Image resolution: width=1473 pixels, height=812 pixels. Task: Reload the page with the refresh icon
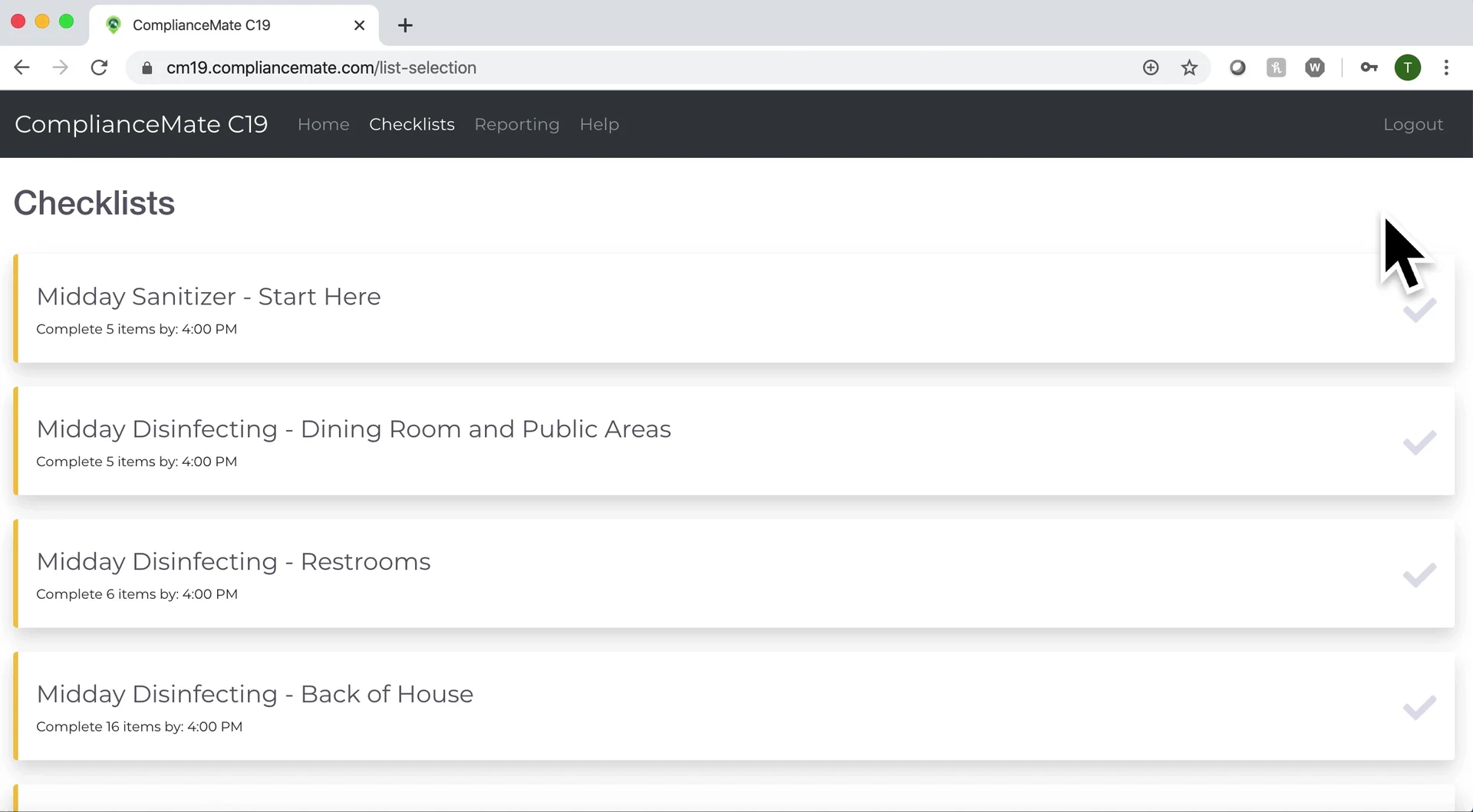click(x=99, y=67)
